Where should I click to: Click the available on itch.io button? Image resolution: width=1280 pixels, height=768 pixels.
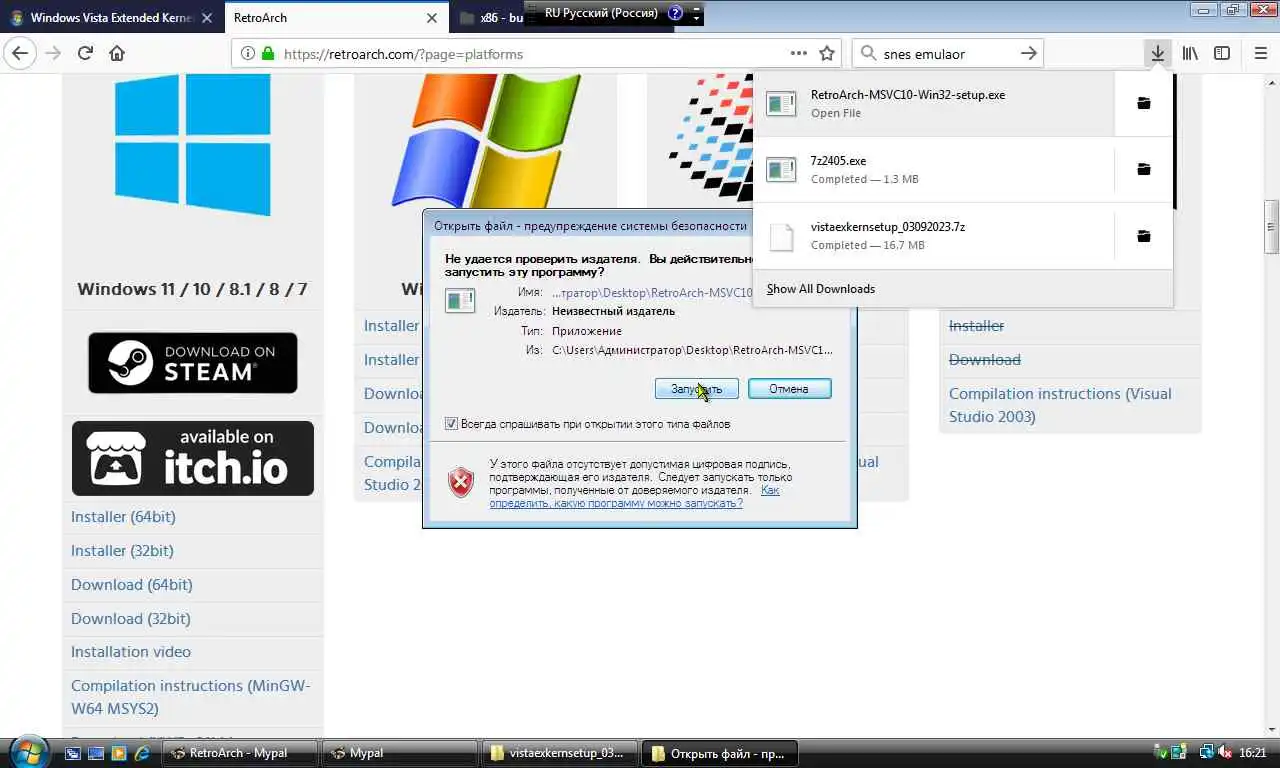click(x=193, y=458)
